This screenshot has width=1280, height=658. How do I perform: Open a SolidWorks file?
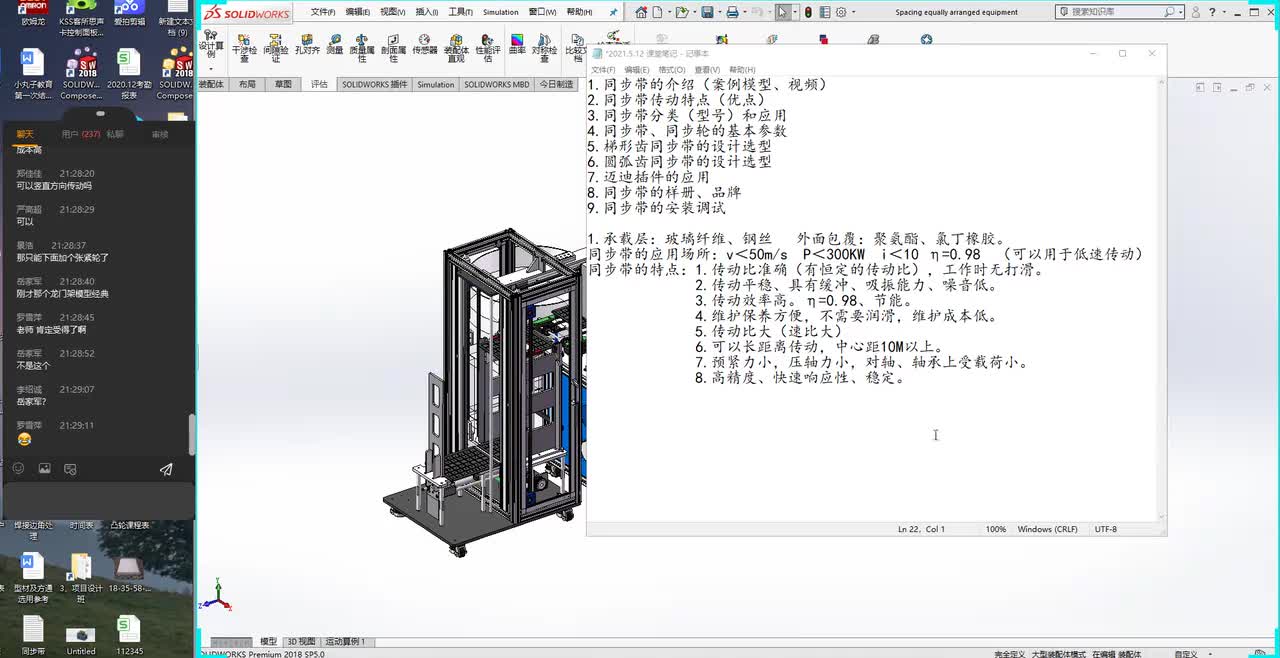coord(681,12)
